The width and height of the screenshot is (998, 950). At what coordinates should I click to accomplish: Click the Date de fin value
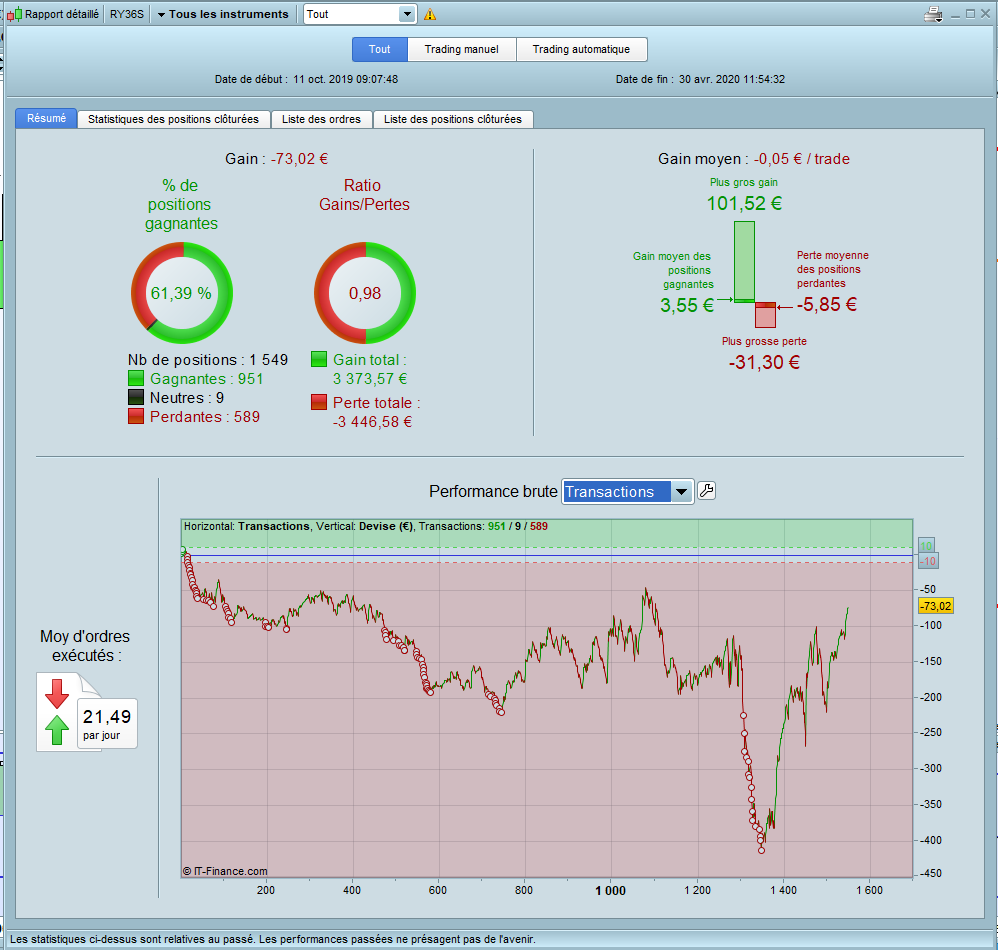tap(732, 80)
